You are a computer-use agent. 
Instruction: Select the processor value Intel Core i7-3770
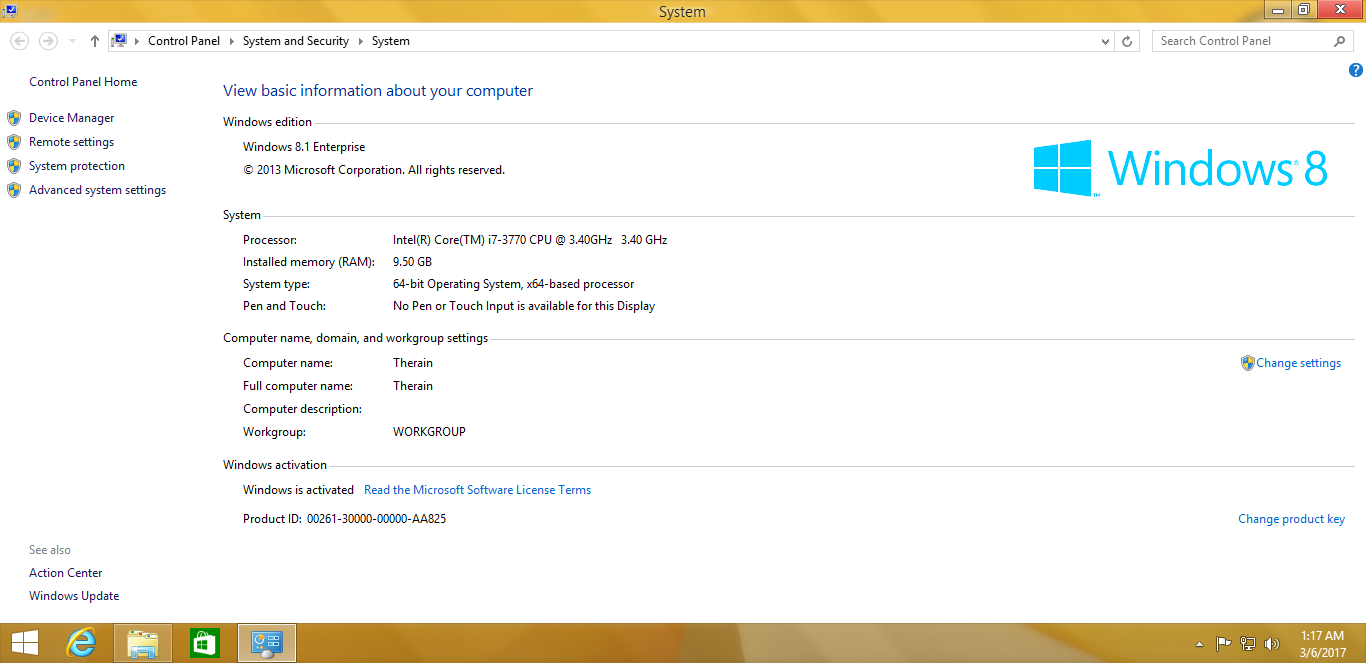click(530, 240)
